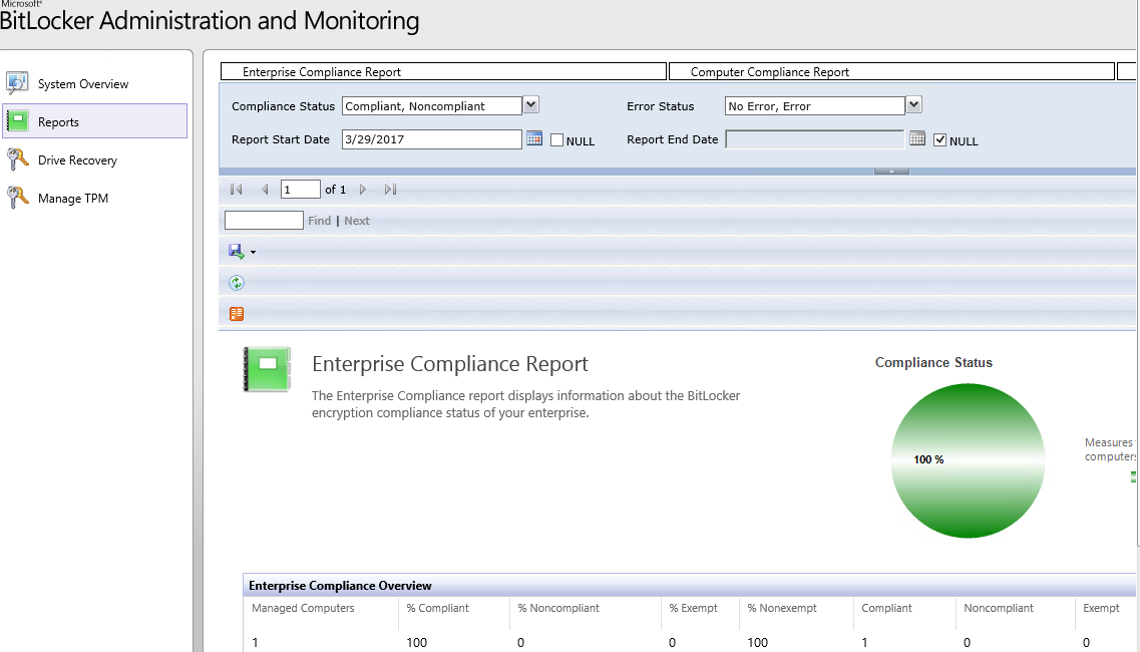Go to the first report page
This screenshot has height=652, width=1140.
coord(237,189)
